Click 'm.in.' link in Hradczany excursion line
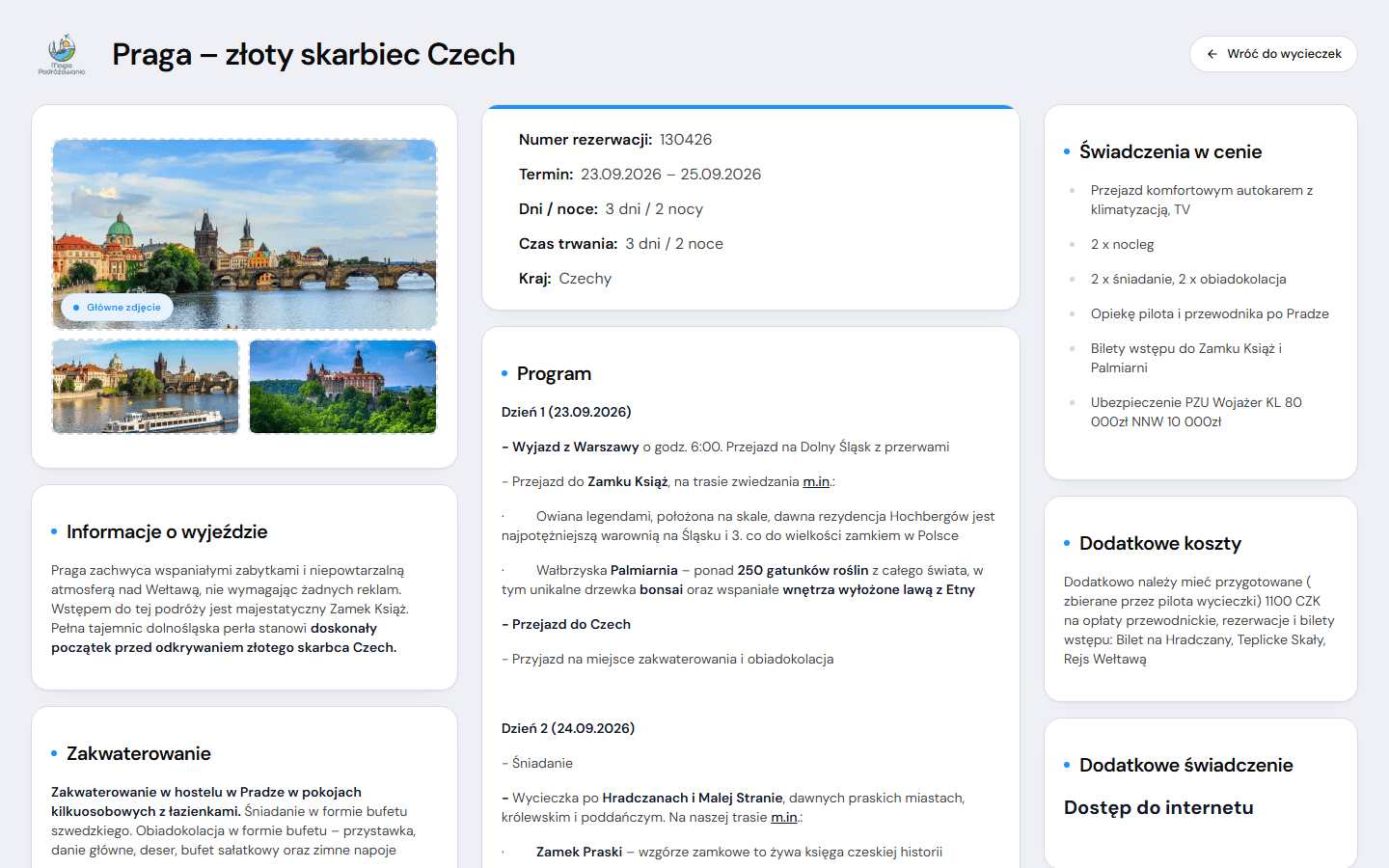 (784, 817)
